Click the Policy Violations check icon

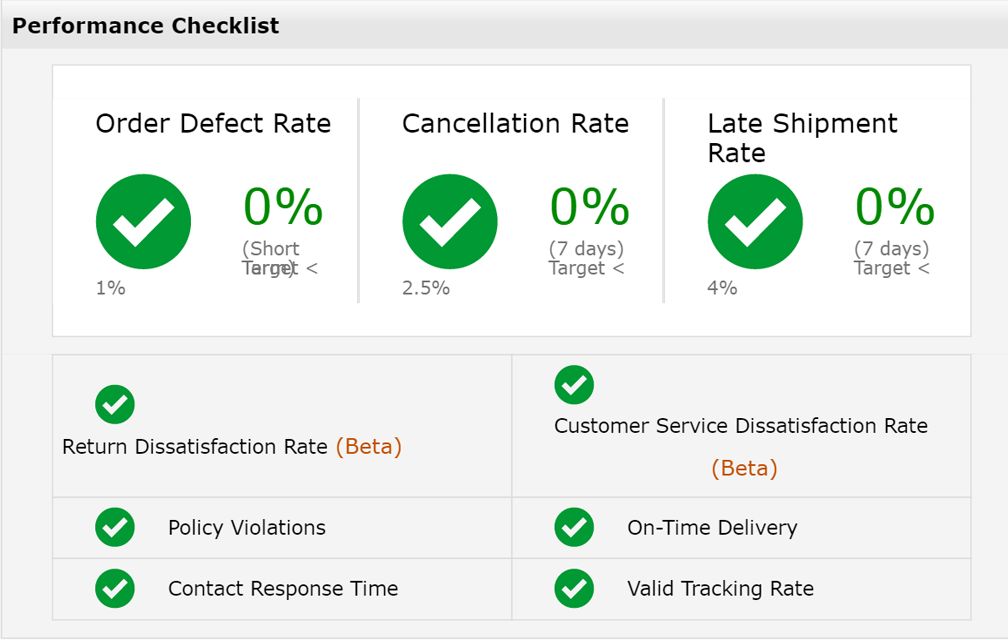point(115,528)
